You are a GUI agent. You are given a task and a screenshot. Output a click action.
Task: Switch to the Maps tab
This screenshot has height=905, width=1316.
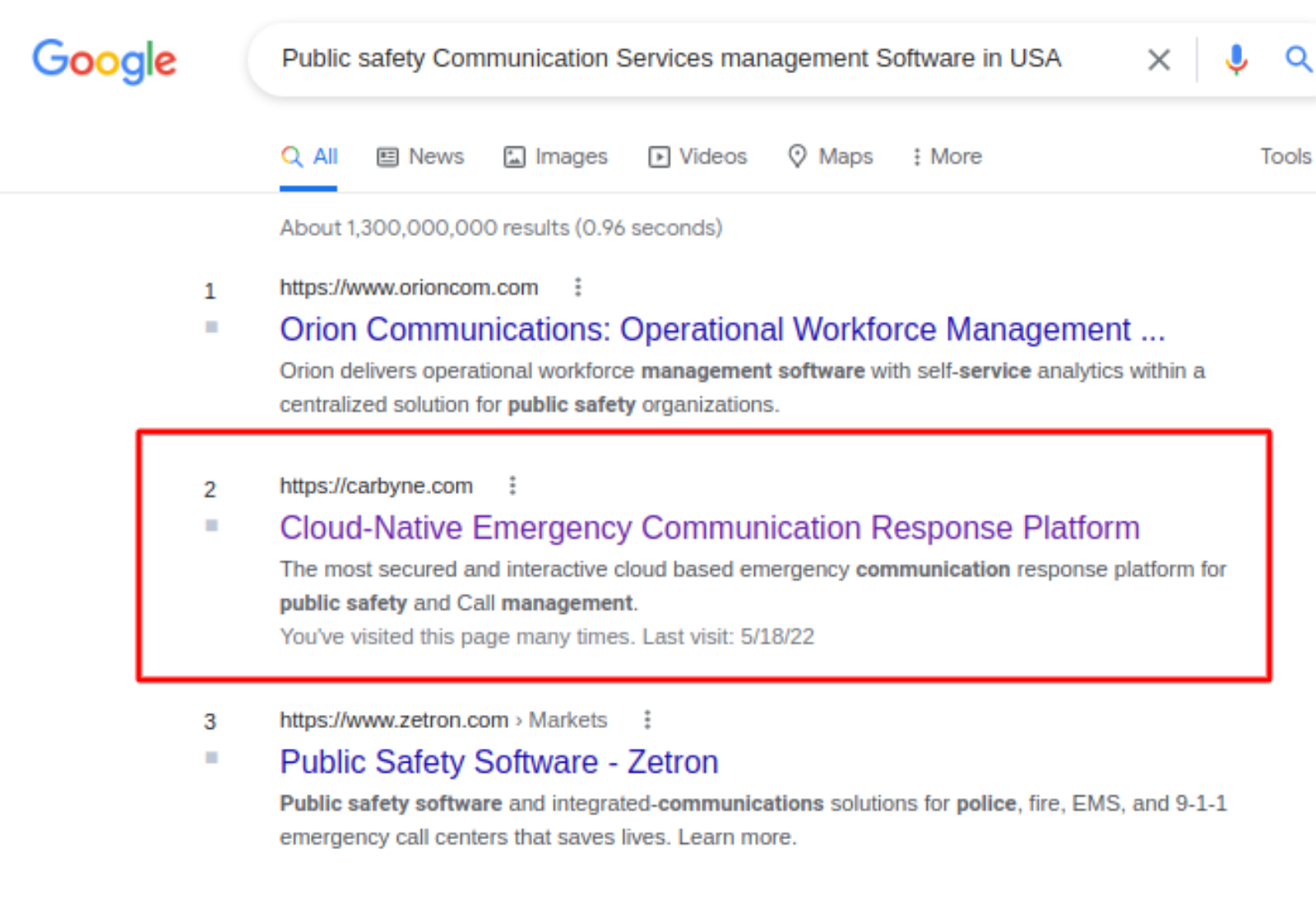click(x=830, y=156)
